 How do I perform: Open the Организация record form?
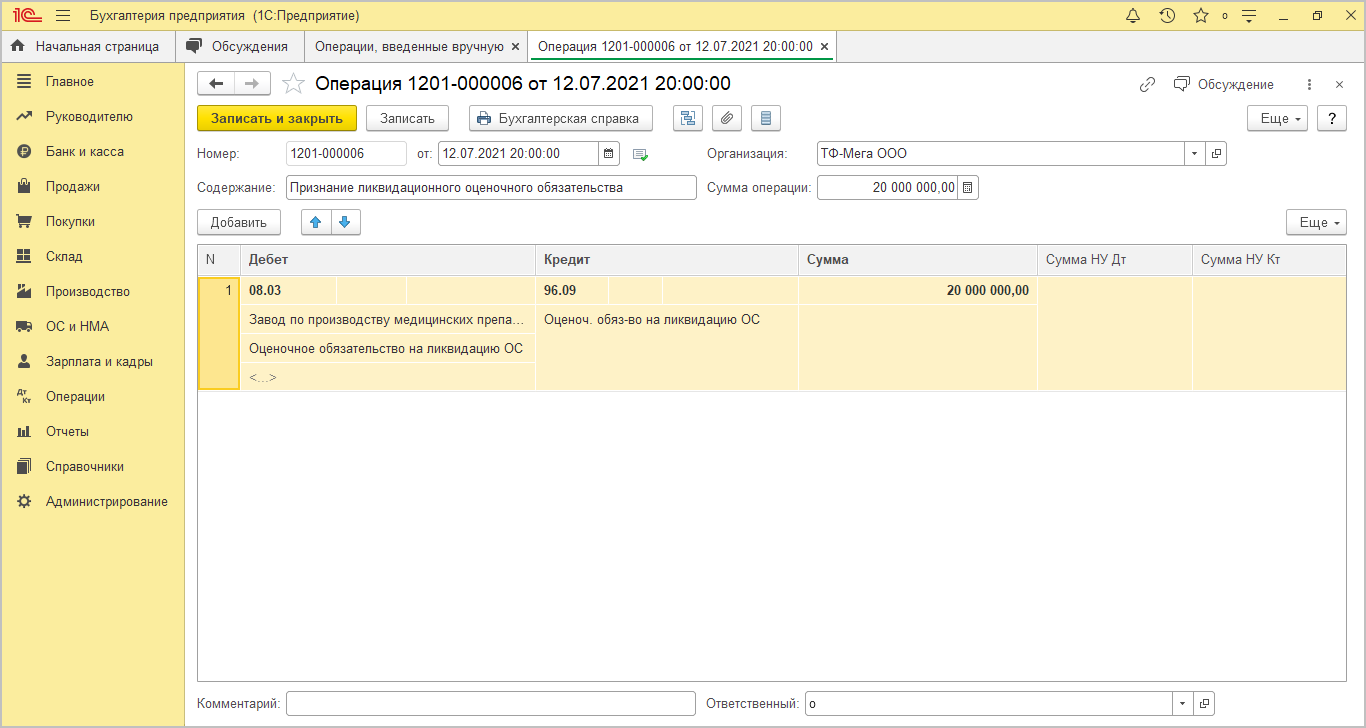[x=1216, y=154]
